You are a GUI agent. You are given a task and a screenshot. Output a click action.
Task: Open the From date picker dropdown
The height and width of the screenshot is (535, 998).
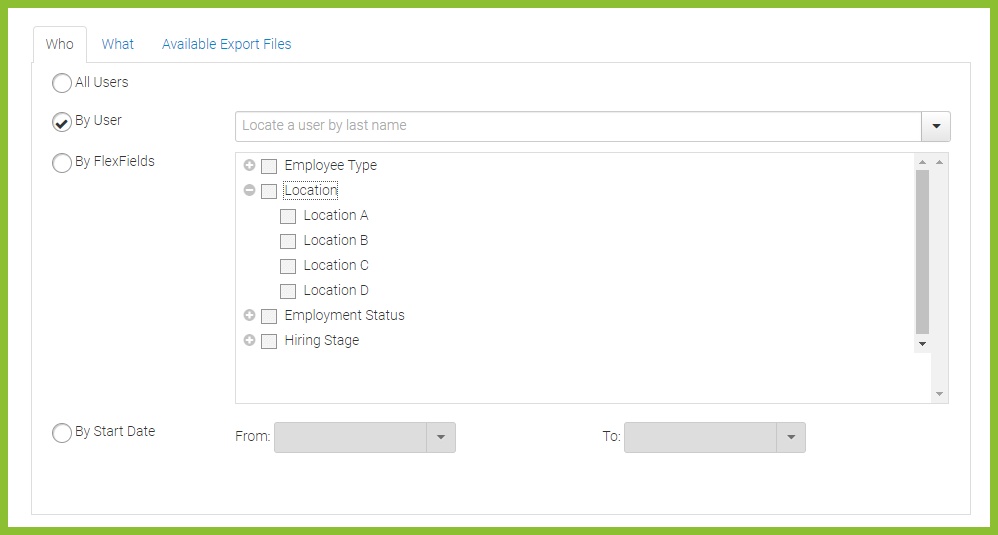[441, 438]
